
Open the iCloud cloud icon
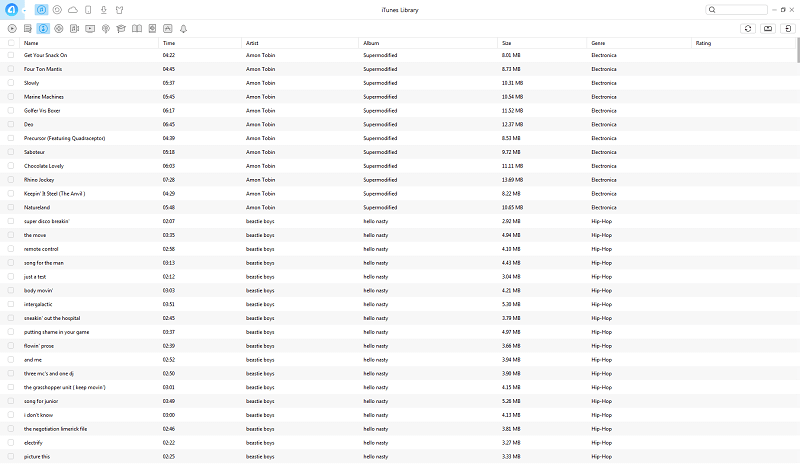[x=73, y=10]
